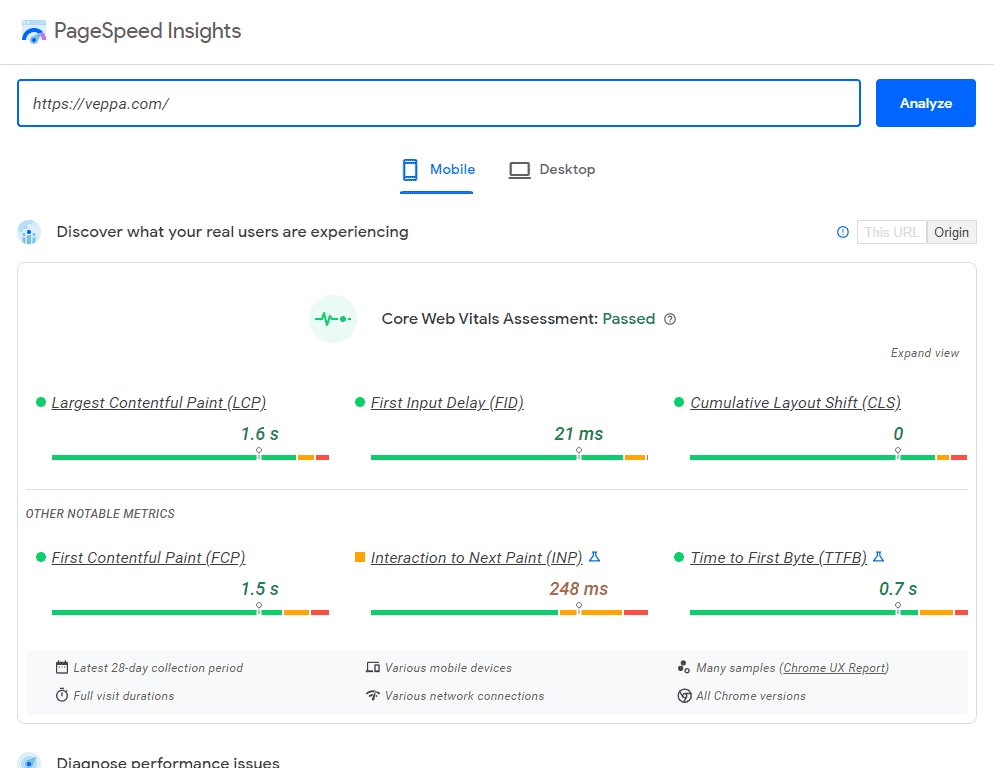
Task: Click the desktop laptop icon in tabs
Action: coord(519,170)
